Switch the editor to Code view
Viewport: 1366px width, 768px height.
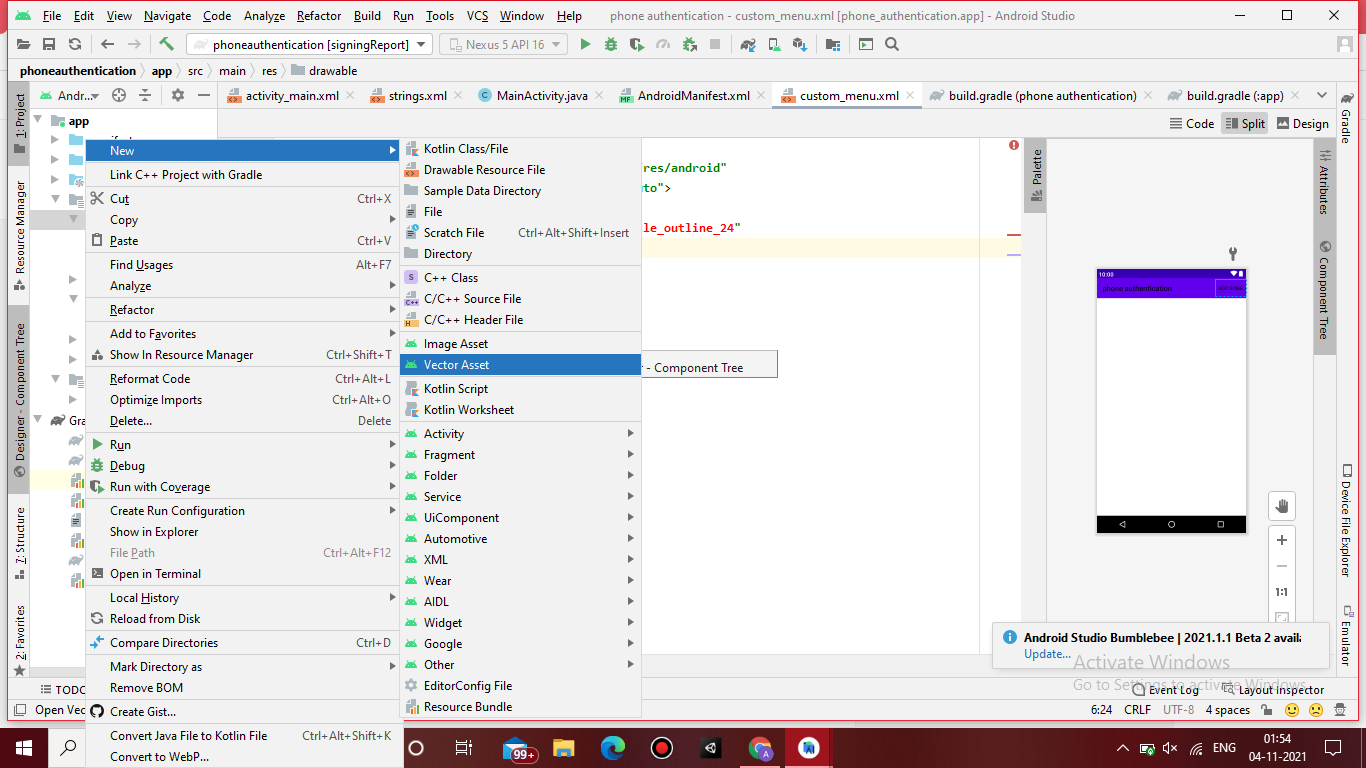coord(1191,123)
